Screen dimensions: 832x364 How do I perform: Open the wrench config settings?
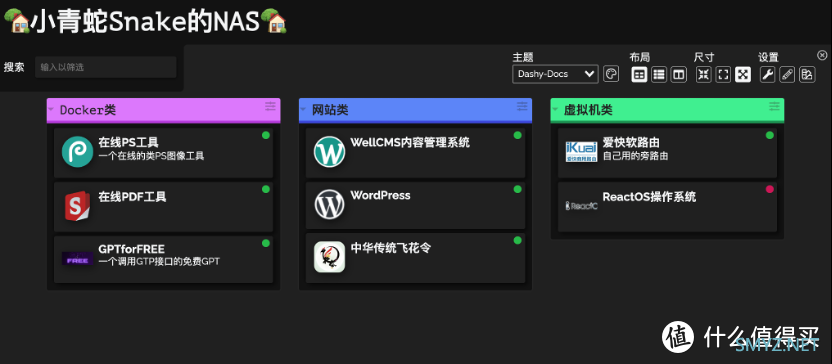click(x=767, y=75)
